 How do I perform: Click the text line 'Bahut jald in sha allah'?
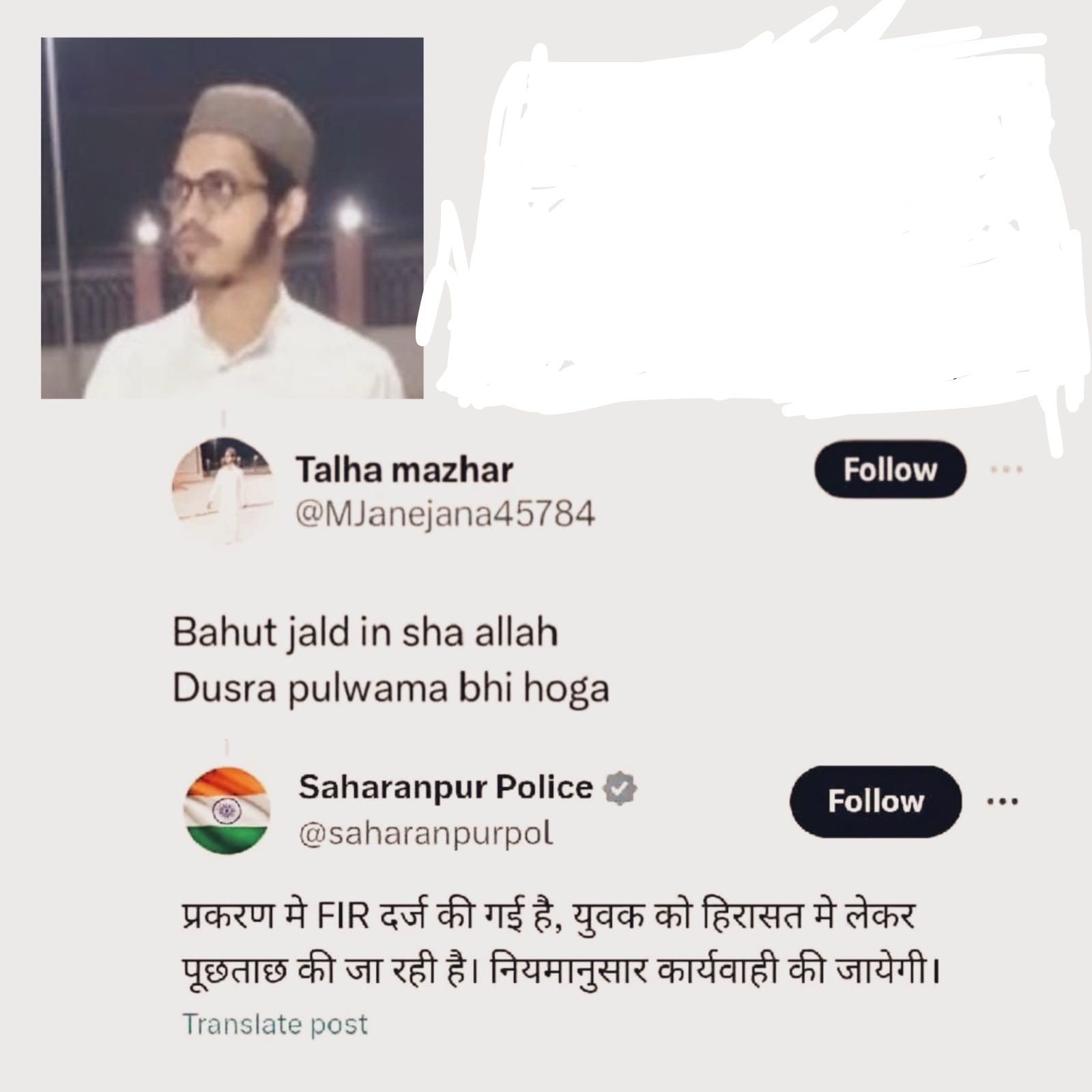pyautogui.click(x=365, y=632)
